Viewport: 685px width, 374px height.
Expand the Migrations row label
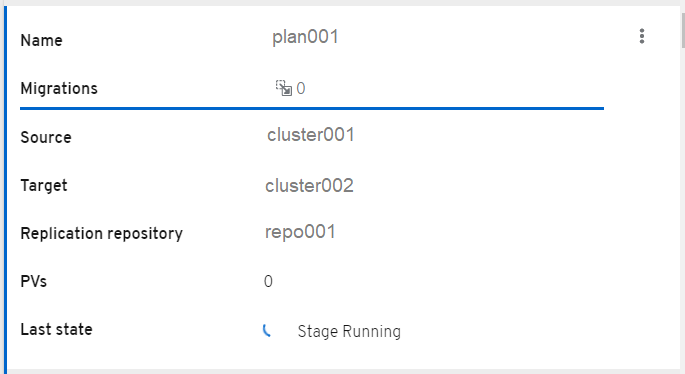coord(59,89)
